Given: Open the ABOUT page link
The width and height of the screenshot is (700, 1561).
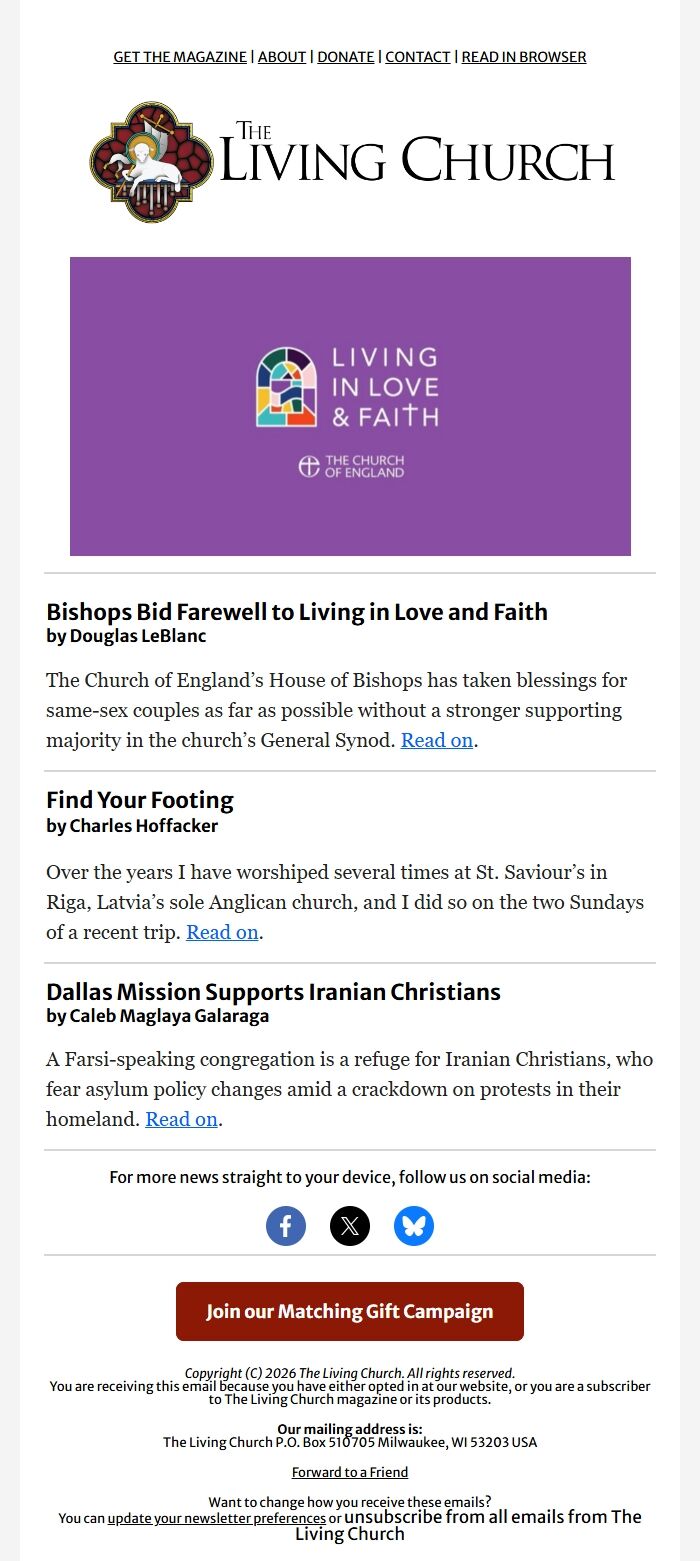Looking at the screenshot, I should tap(281, 57).
